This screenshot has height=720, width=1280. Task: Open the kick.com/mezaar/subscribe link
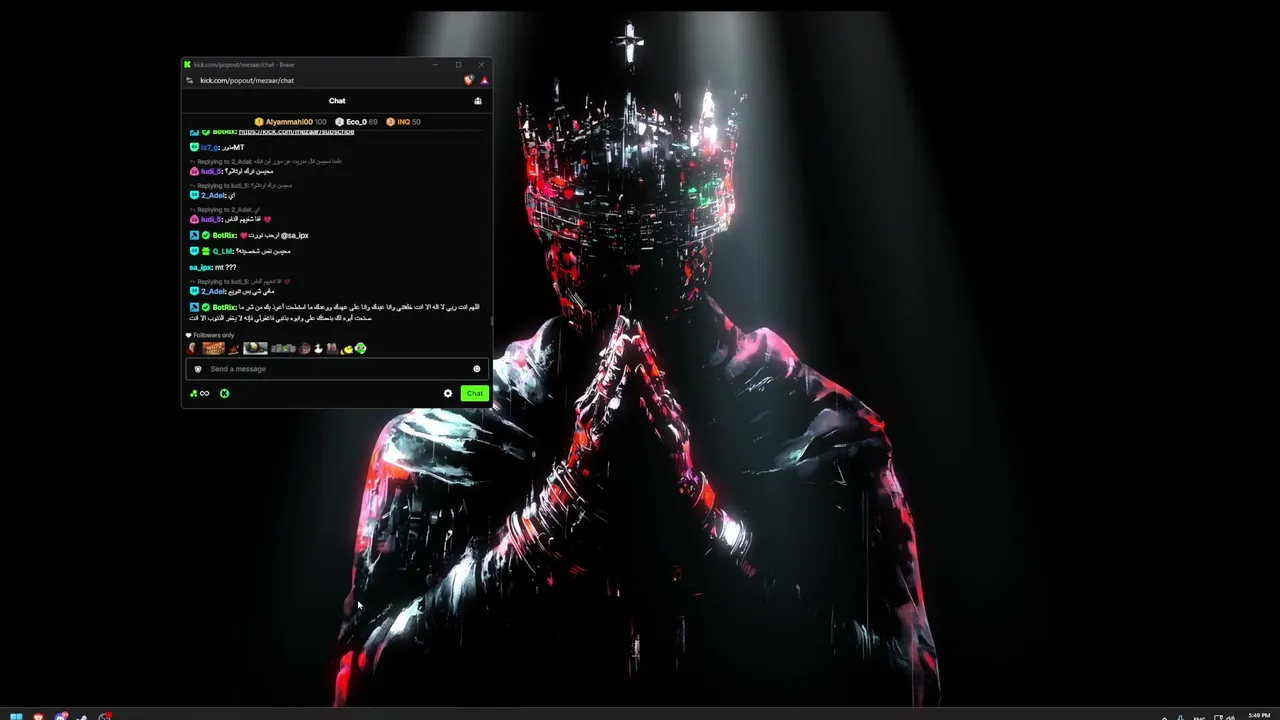click(296, 132)
